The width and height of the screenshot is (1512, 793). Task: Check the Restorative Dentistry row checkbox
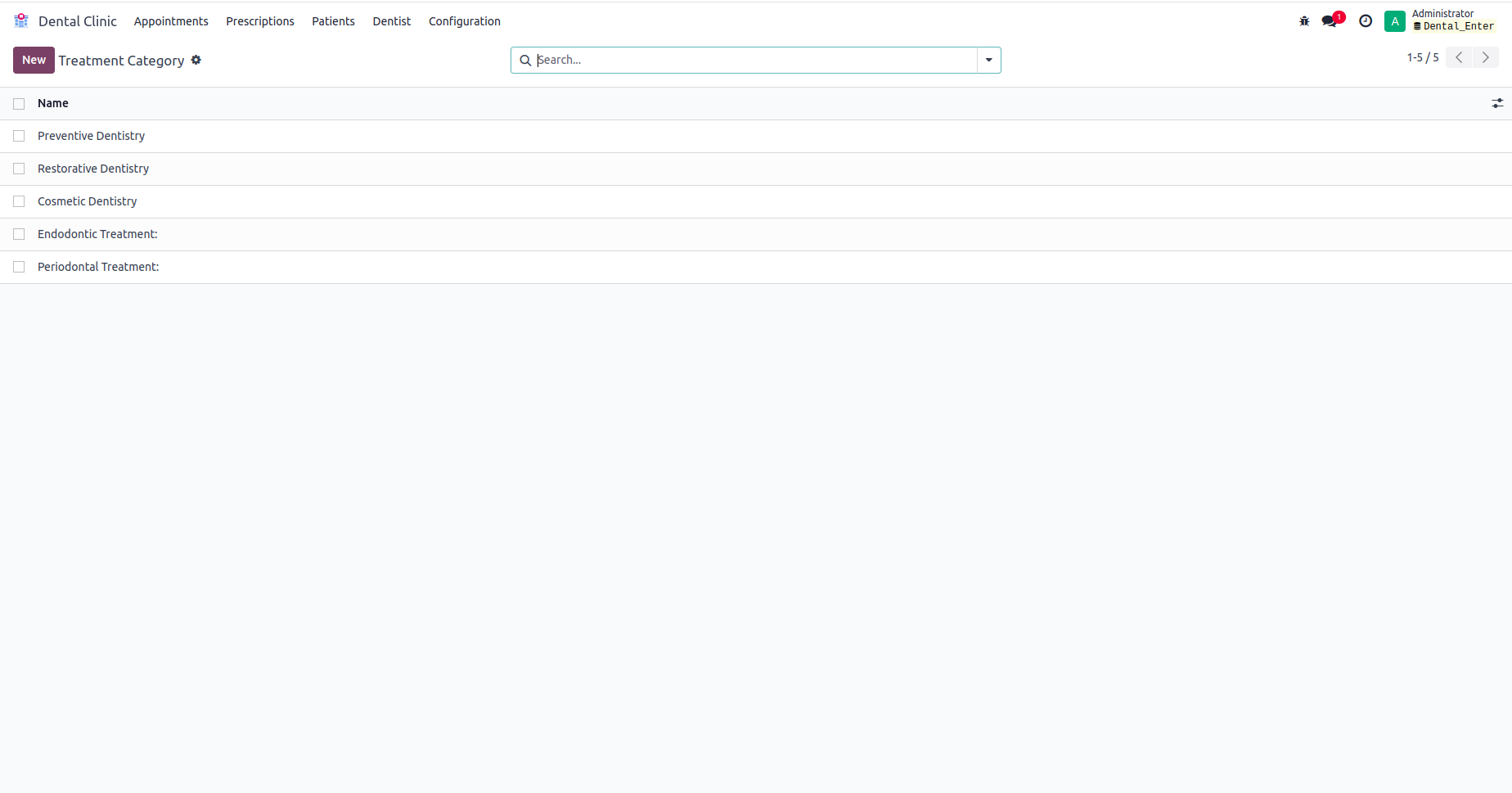click(19, 169)
